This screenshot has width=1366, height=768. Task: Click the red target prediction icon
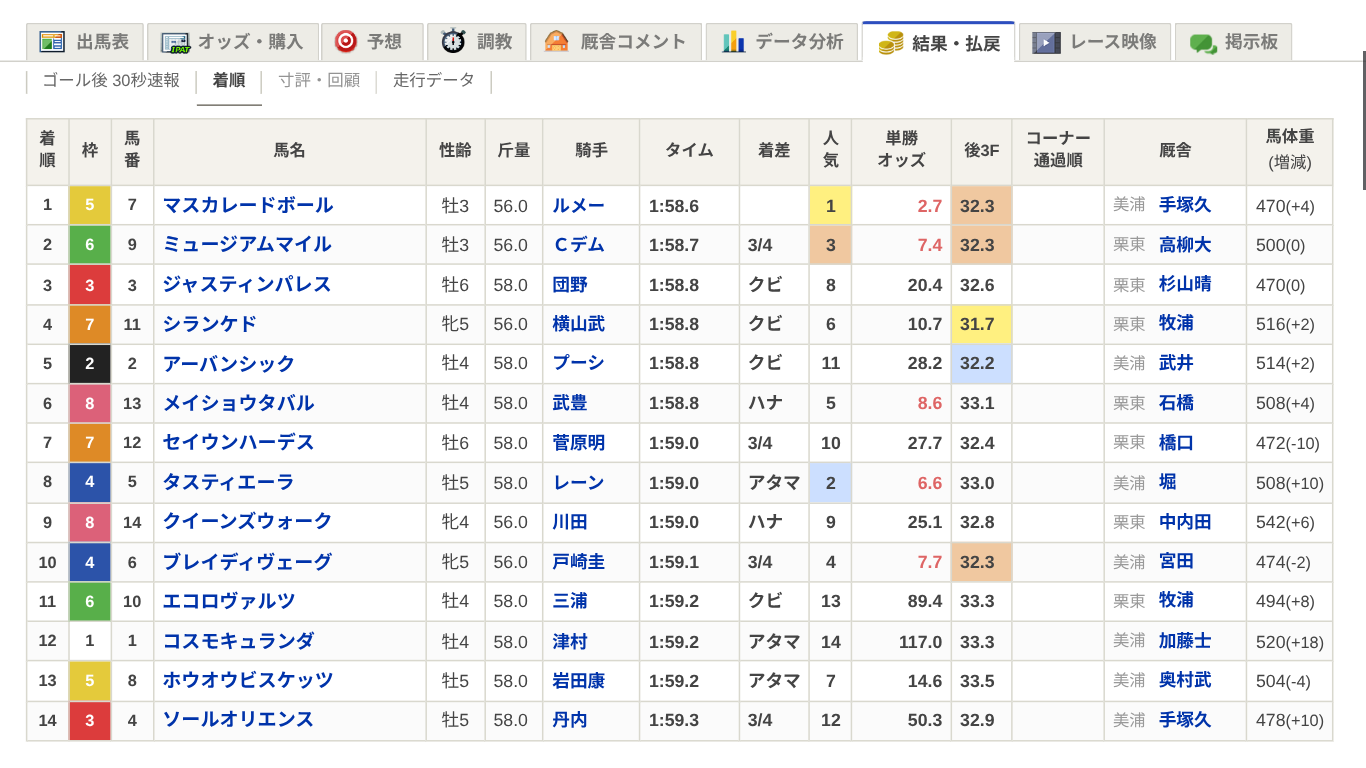[346, 42]
